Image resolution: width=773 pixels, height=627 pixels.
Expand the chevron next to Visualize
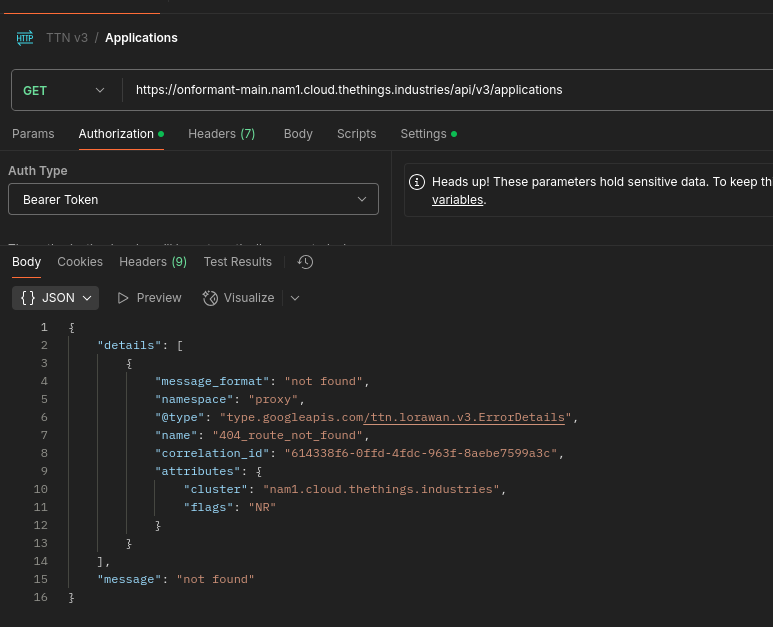point(295,298)
